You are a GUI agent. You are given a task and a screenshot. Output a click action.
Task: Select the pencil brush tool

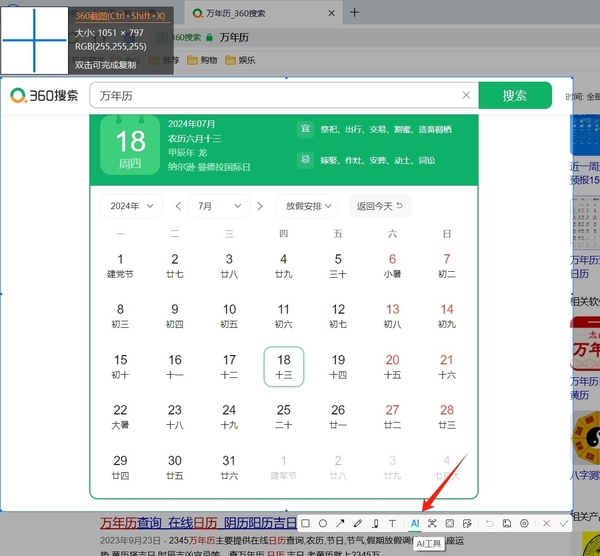tap(357, 523)
